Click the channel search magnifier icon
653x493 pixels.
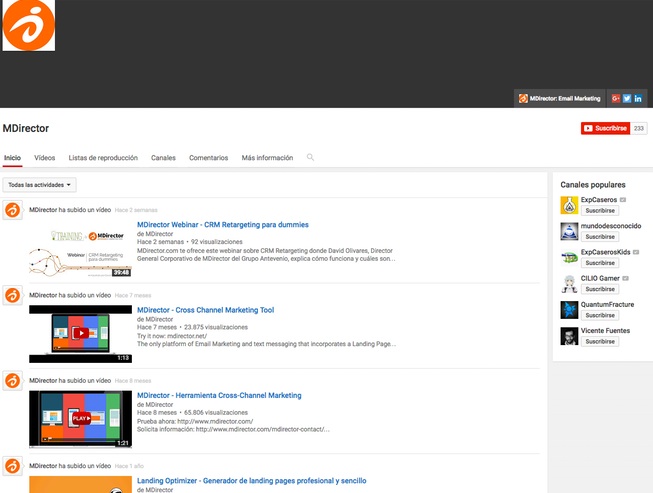[x=310, y=157]
